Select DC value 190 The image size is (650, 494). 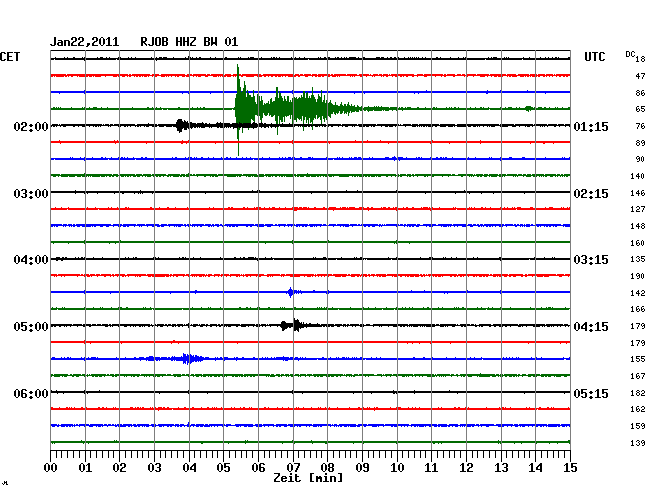pyautogui.click(x=638, y=276)
